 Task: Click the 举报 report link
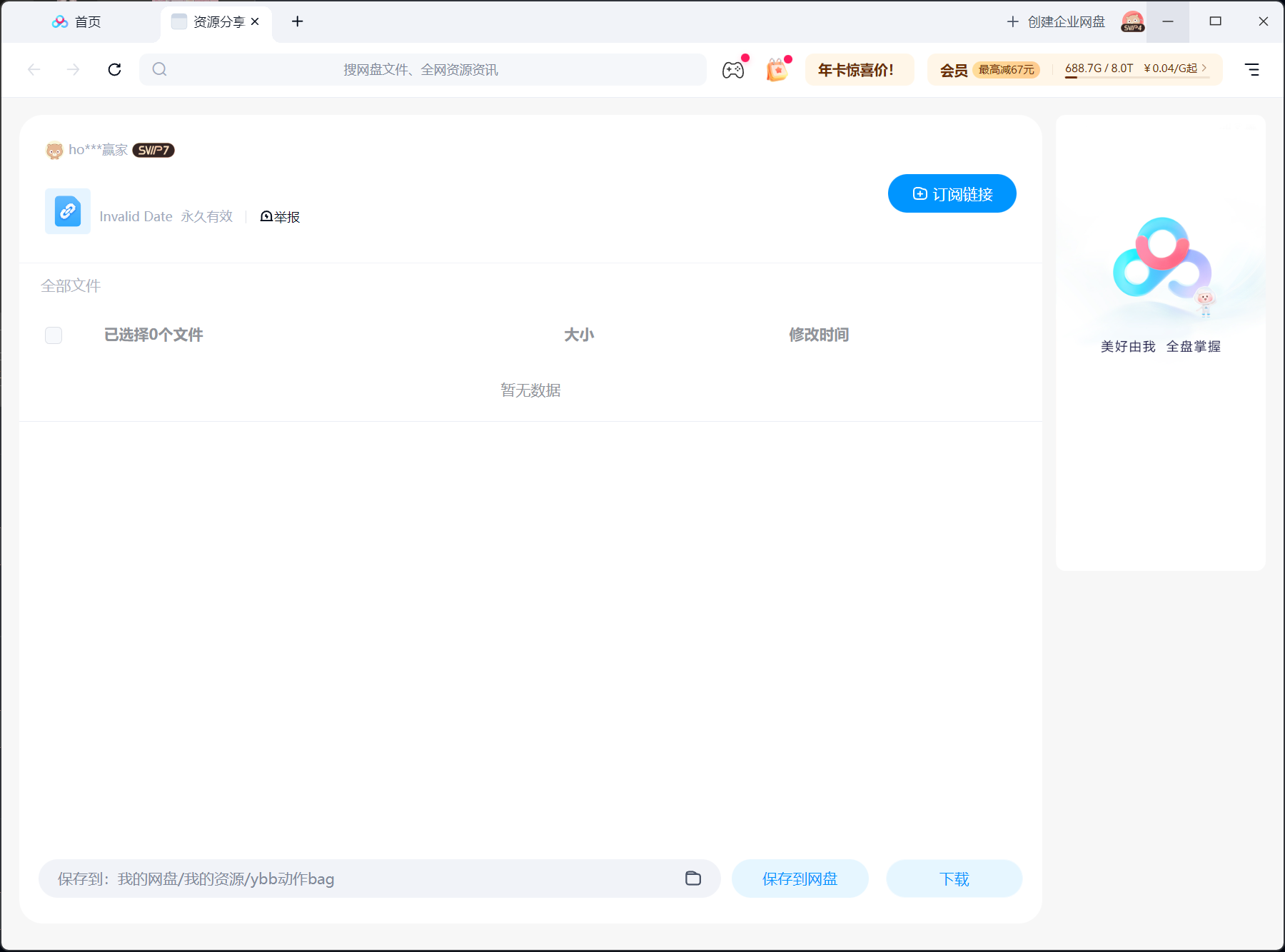(x=280, y=217)
